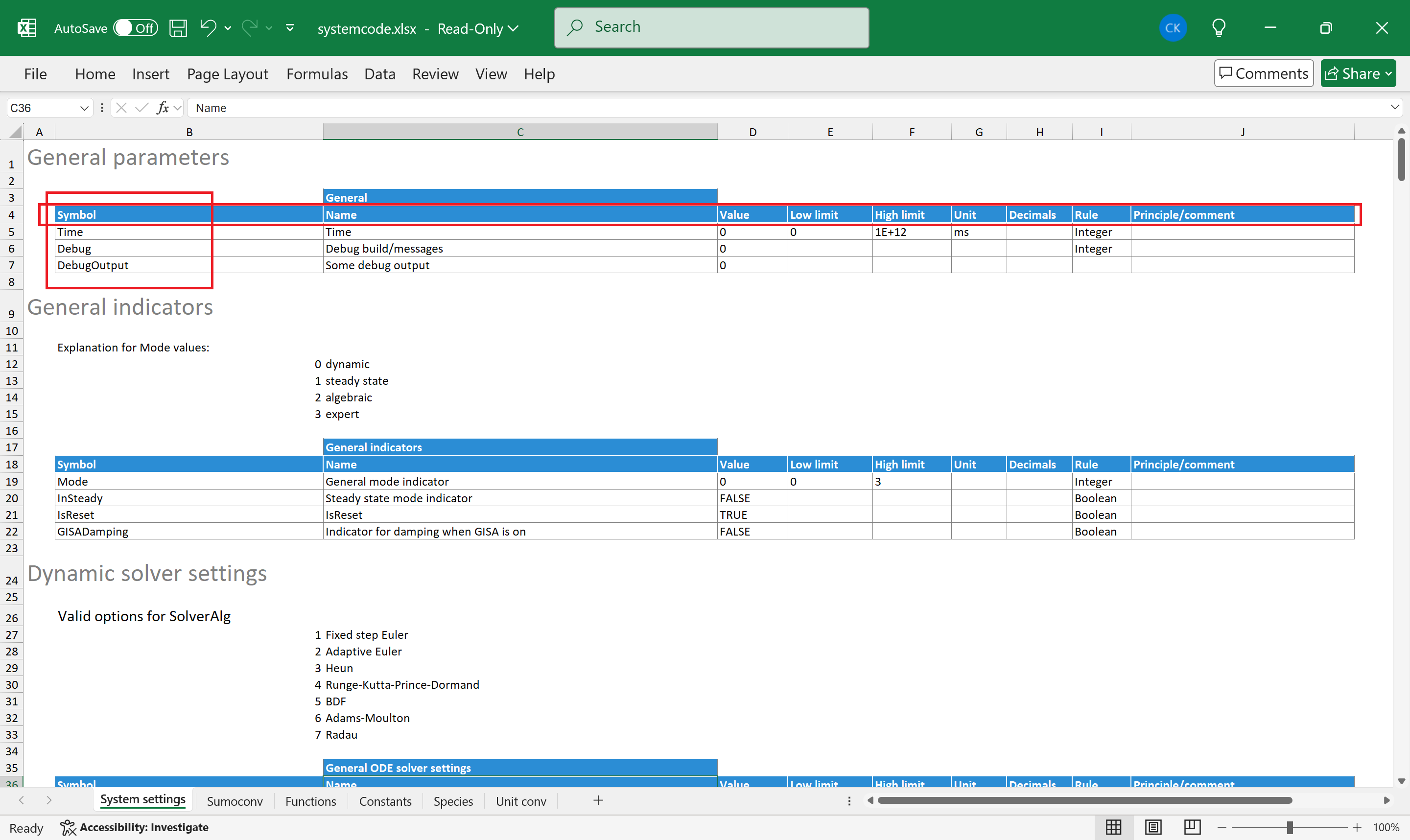Image resolution: width=1410 pixels, height=840 pixels.
Task: Click the horizontal scroll right arrow
Action: tap(1387, 800)
